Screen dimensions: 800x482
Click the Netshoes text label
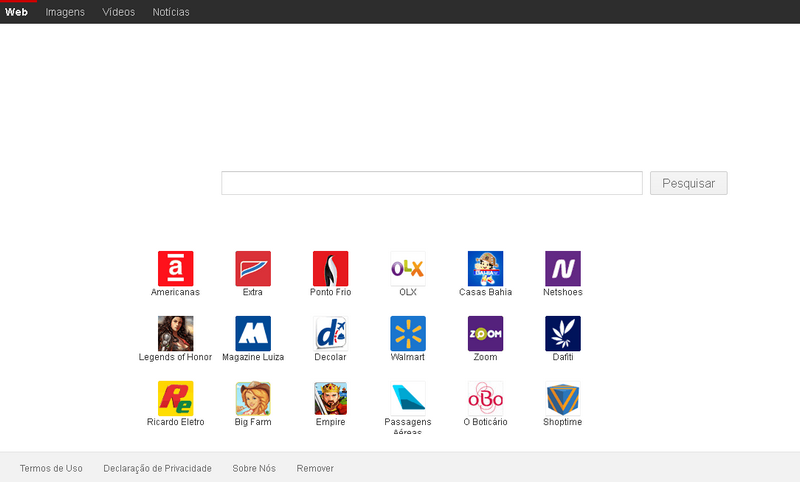[563, 292]
